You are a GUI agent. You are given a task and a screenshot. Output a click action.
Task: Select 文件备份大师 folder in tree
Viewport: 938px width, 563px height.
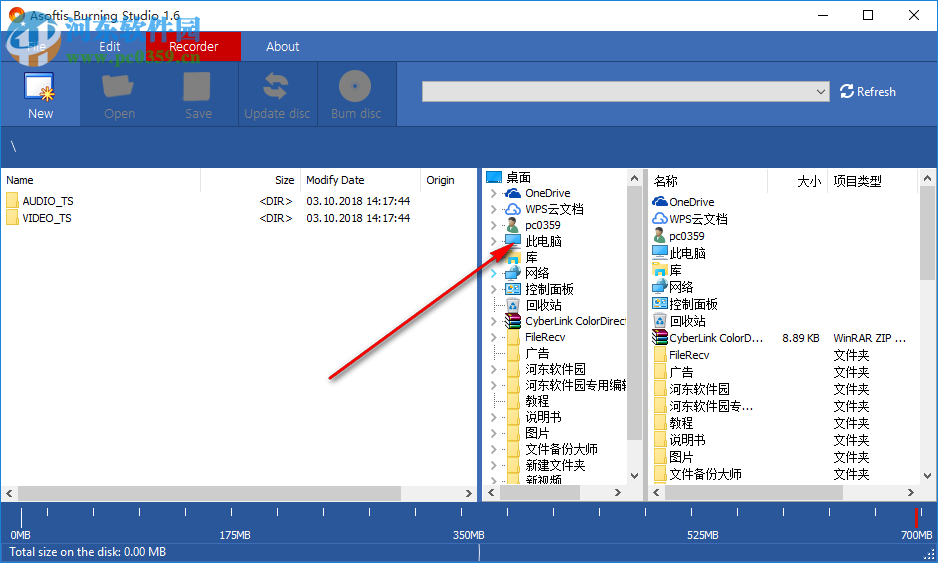coord(561,449)
